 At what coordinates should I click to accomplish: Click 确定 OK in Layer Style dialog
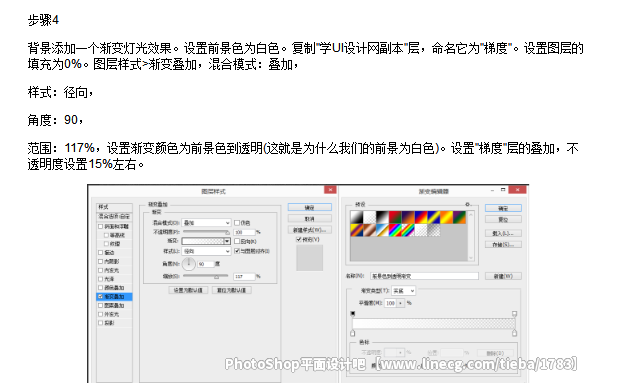(310, 207)
